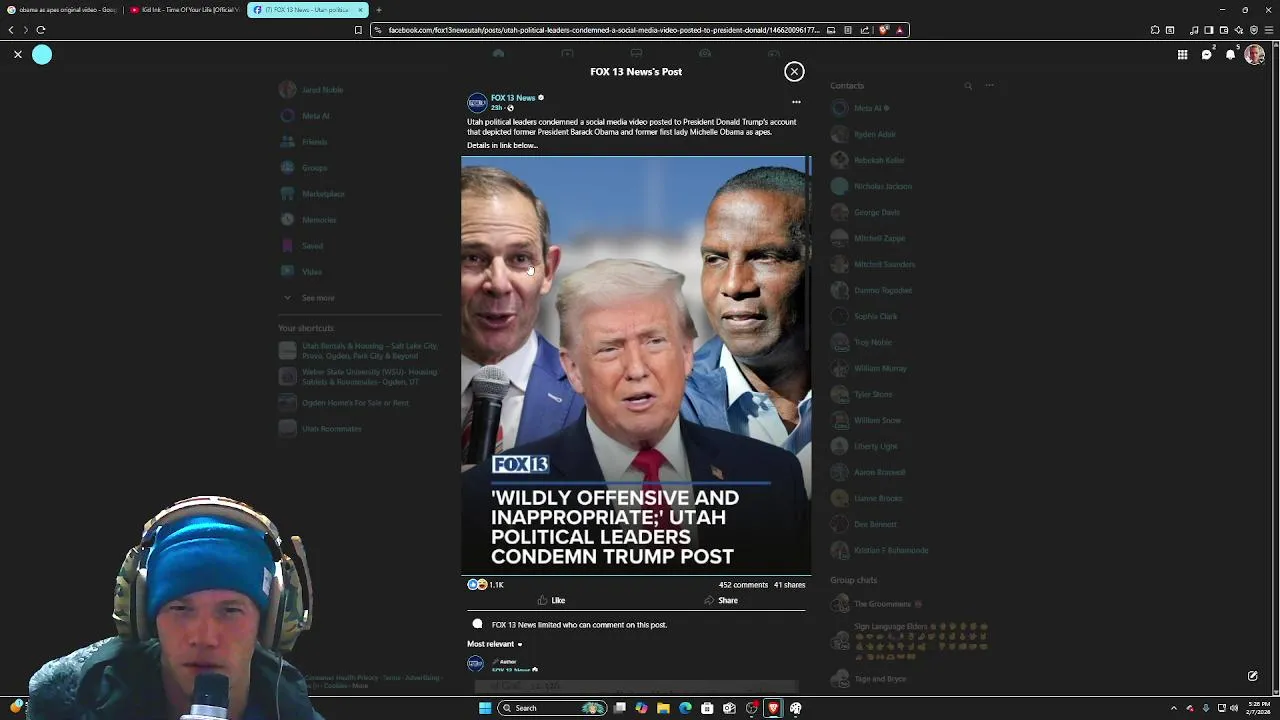Bookmark this page via address bar icon
Image resolution: width=1280 pixels, height=720 pixels.
point(358,30)
